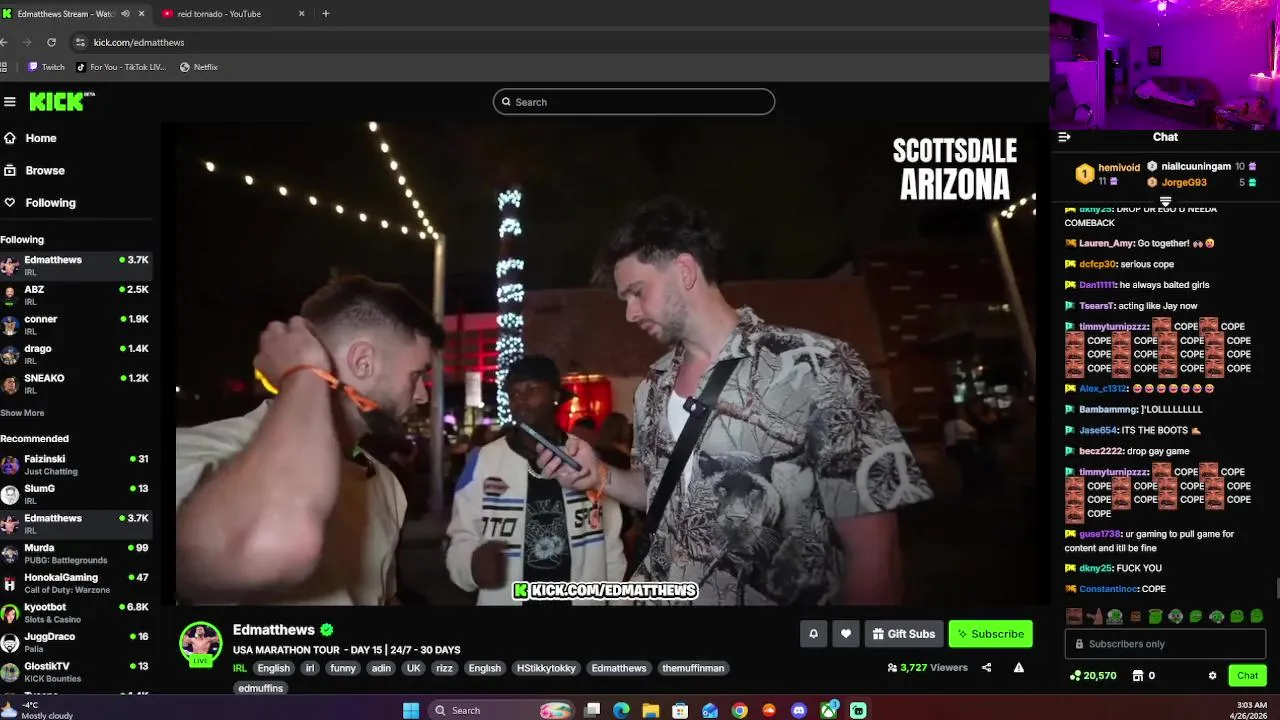Viewport: 1280px width, 720px height.
Task: Click the Edmatthews streamer avatar
Action: click(x=201, y=643)
